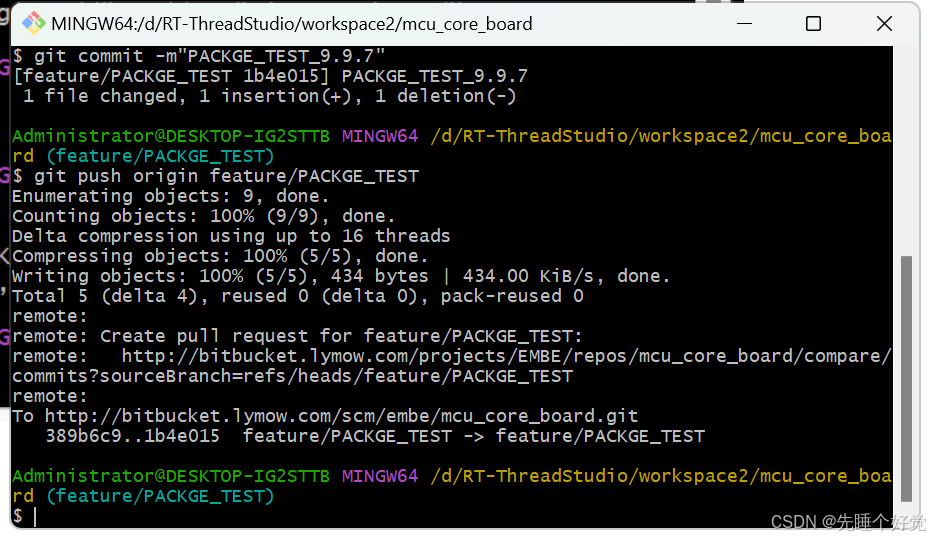Click the last Administrator@DESKTOP-IG2STTB prompt line
Image resolution: width=930 pixels, height=538 pixels.
[x=452, y=476]
